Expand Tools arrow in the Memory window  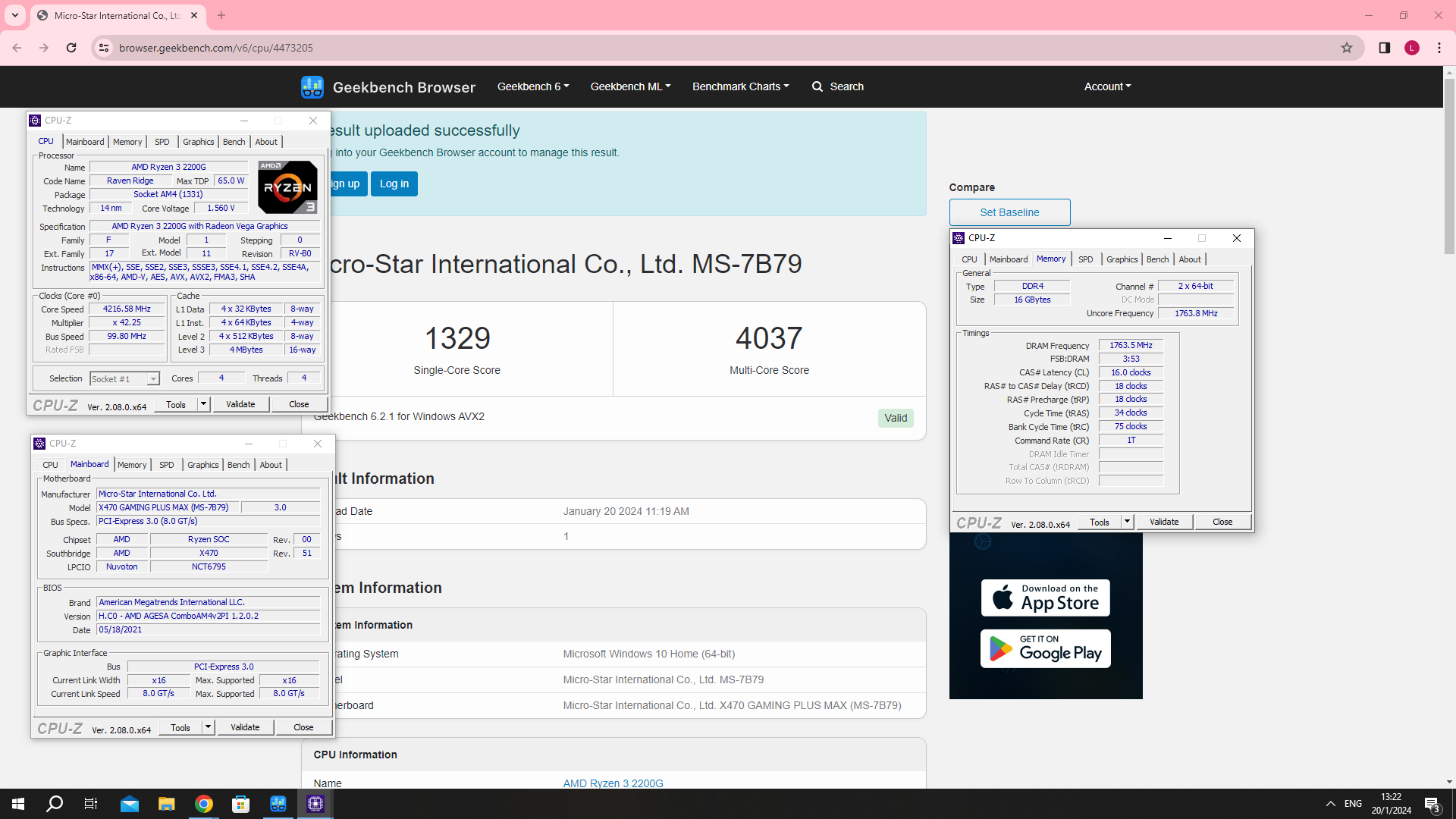coord(1127,522)
